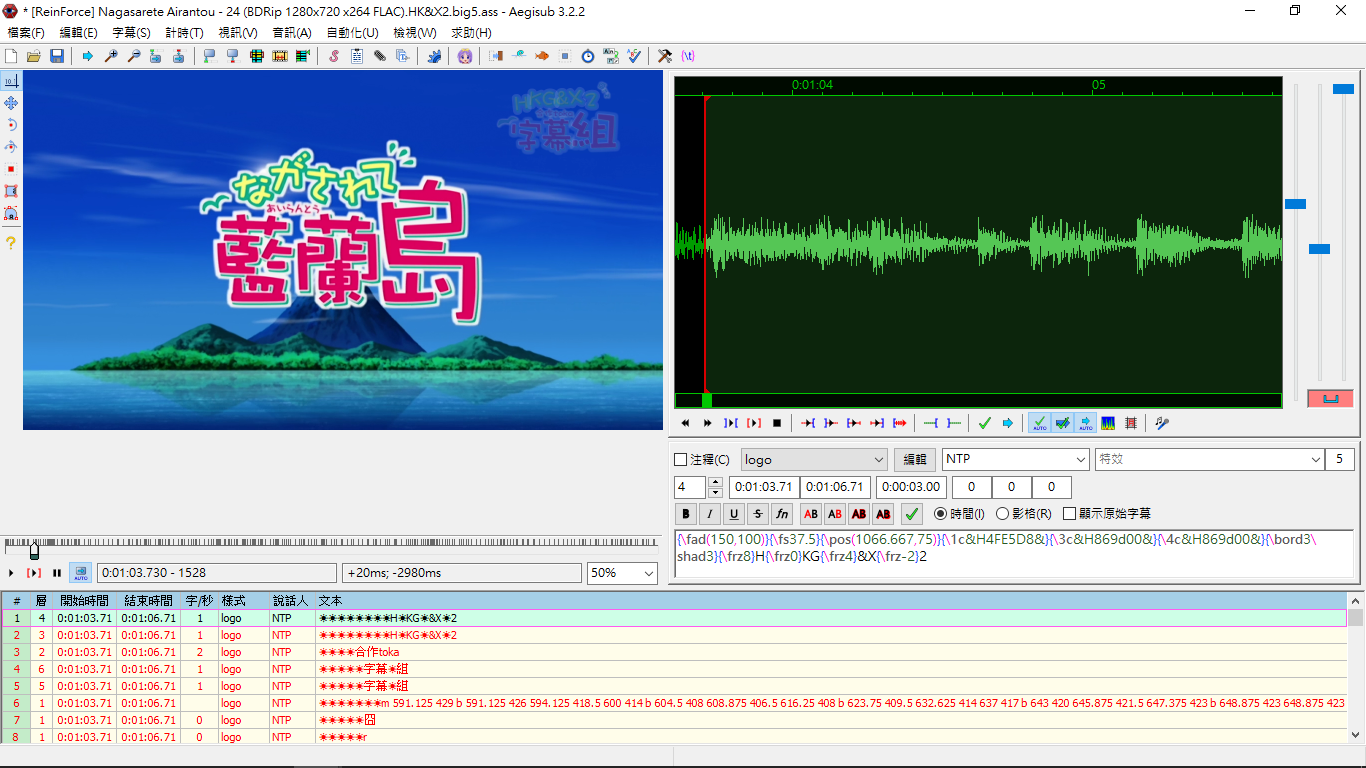The width and height of the screenshot is (1366, 768).
Task: Select subtitle row 3 合作toka
Action: [x=674, y=652]
